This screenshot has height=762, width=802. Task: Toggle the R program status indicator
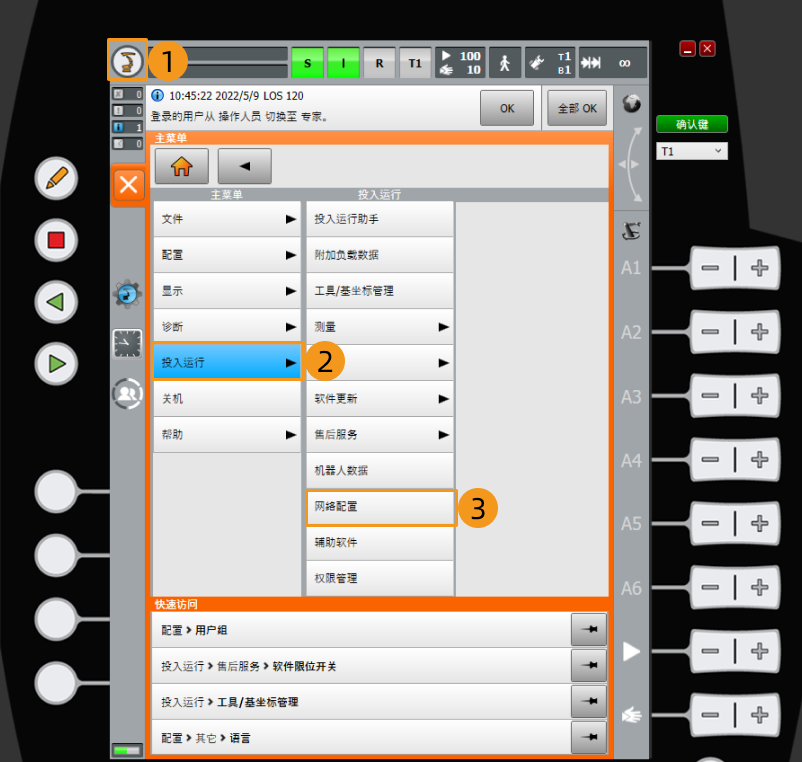(x=379, y=62)
